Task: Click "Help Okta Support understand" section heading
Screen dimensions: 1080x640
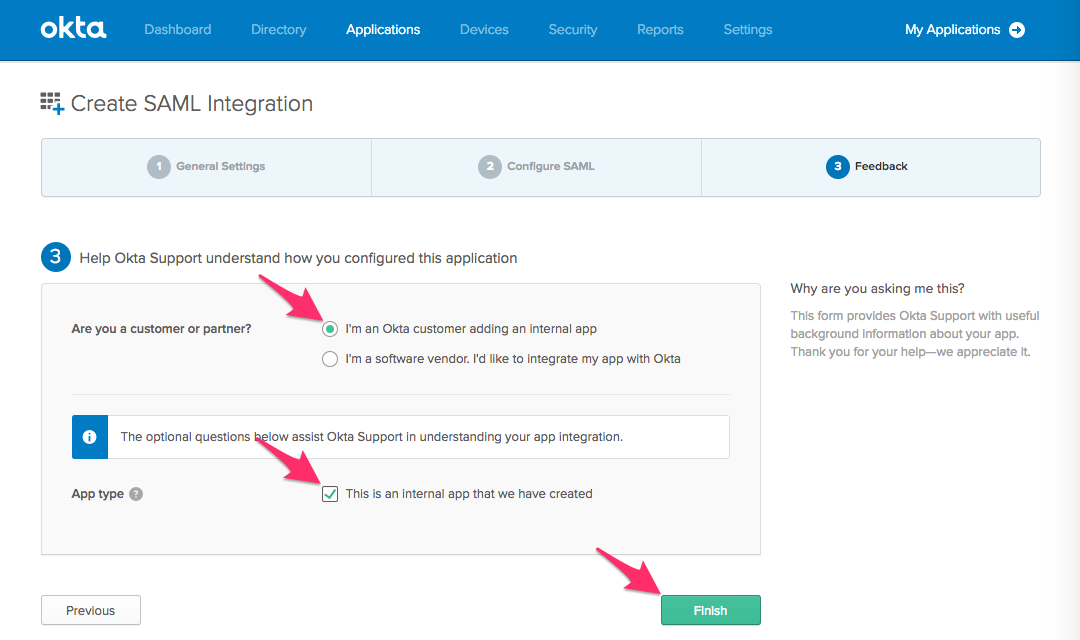Action: click(x=298, y=258)
